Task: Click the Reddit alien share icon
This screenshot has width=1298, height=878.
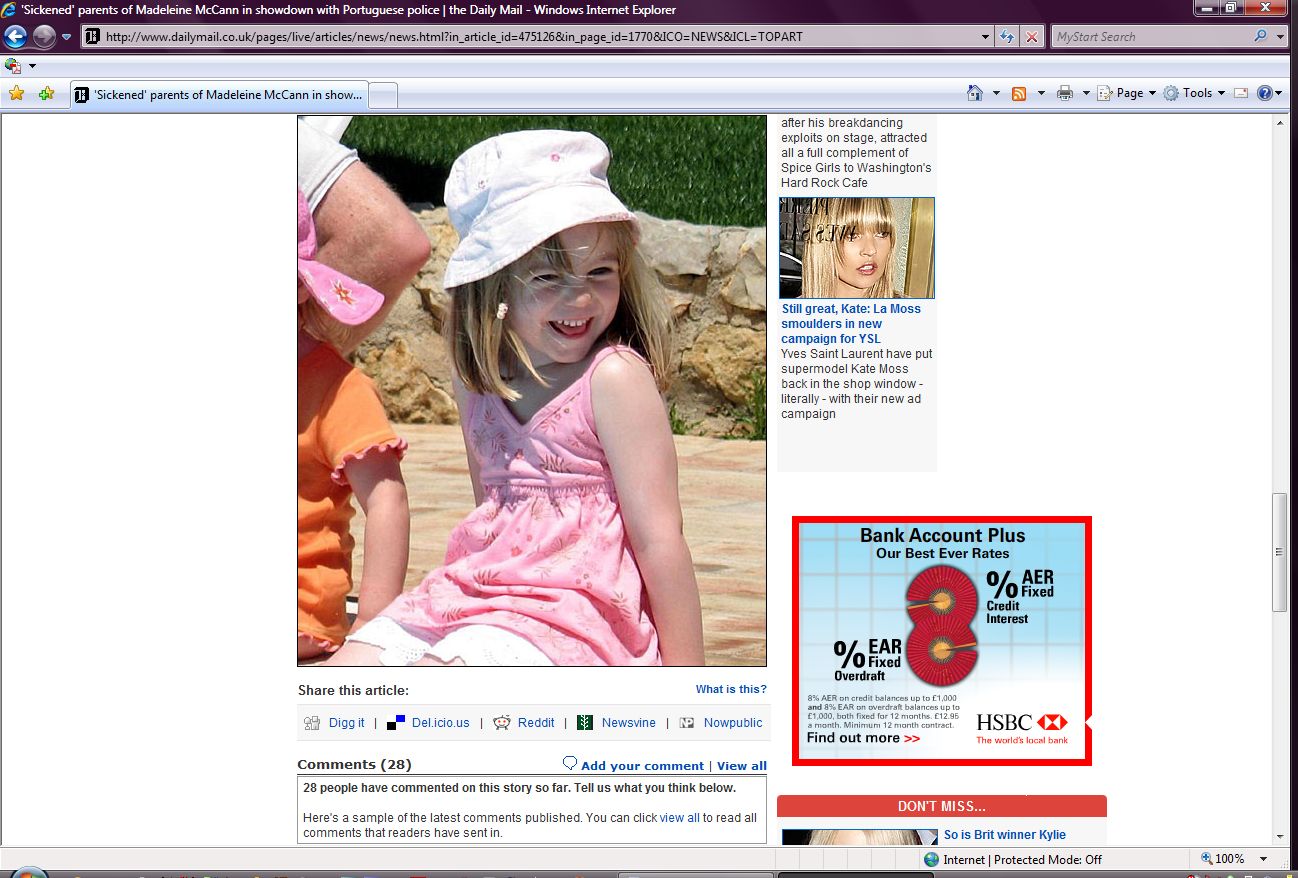Action: pyautogui.click(x=502, y=723)
